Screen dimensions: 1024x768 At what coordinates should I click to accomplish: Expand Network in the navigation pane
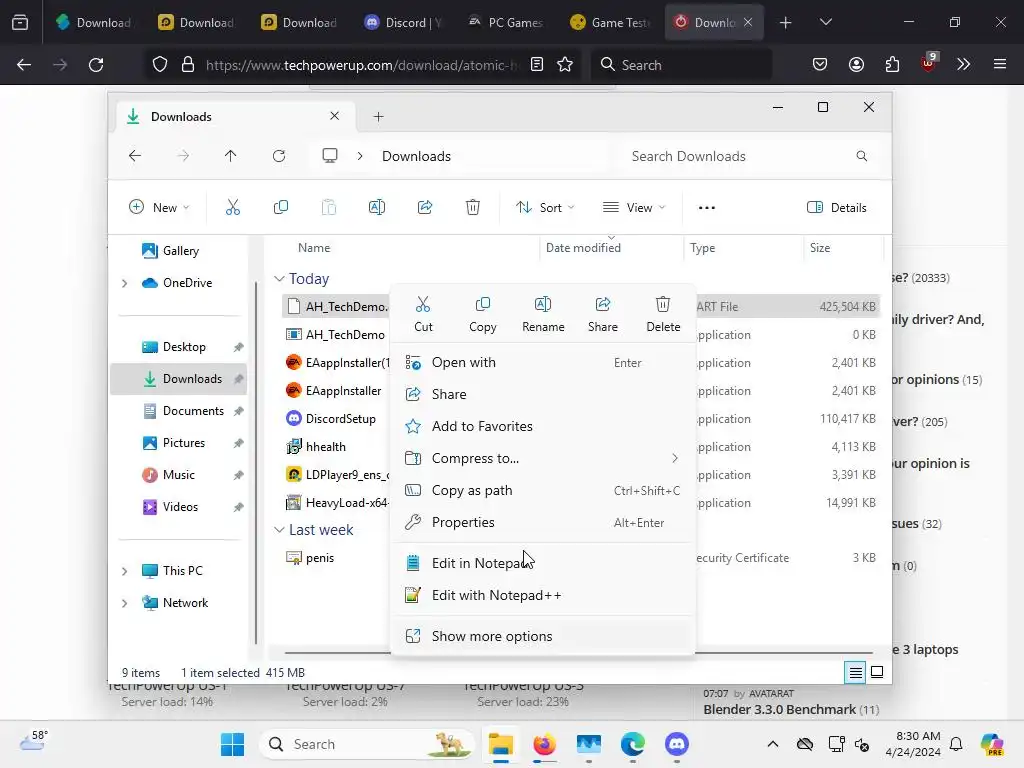(x=124, y=603)
